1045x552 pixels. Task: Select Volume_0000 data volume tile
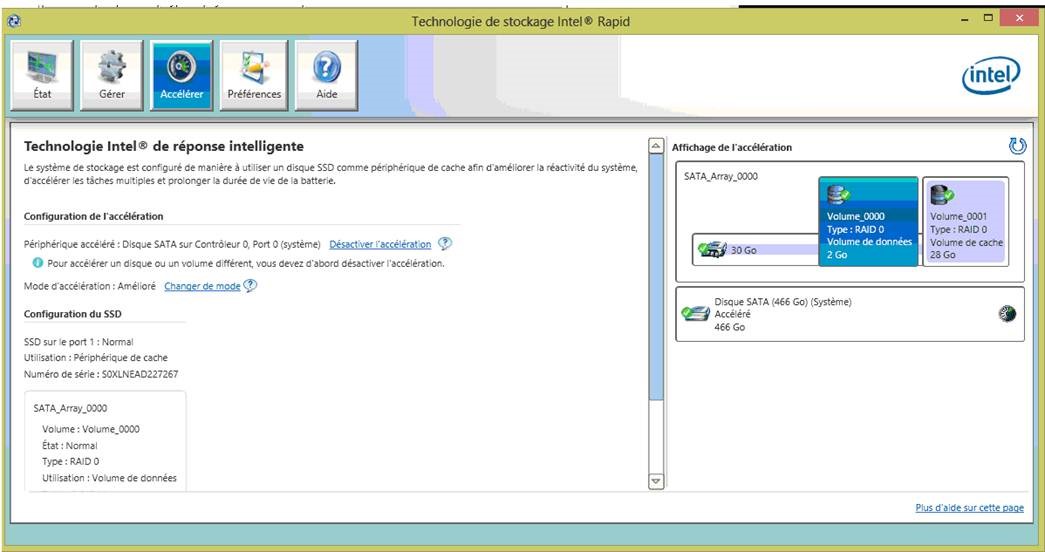[868, 221]
